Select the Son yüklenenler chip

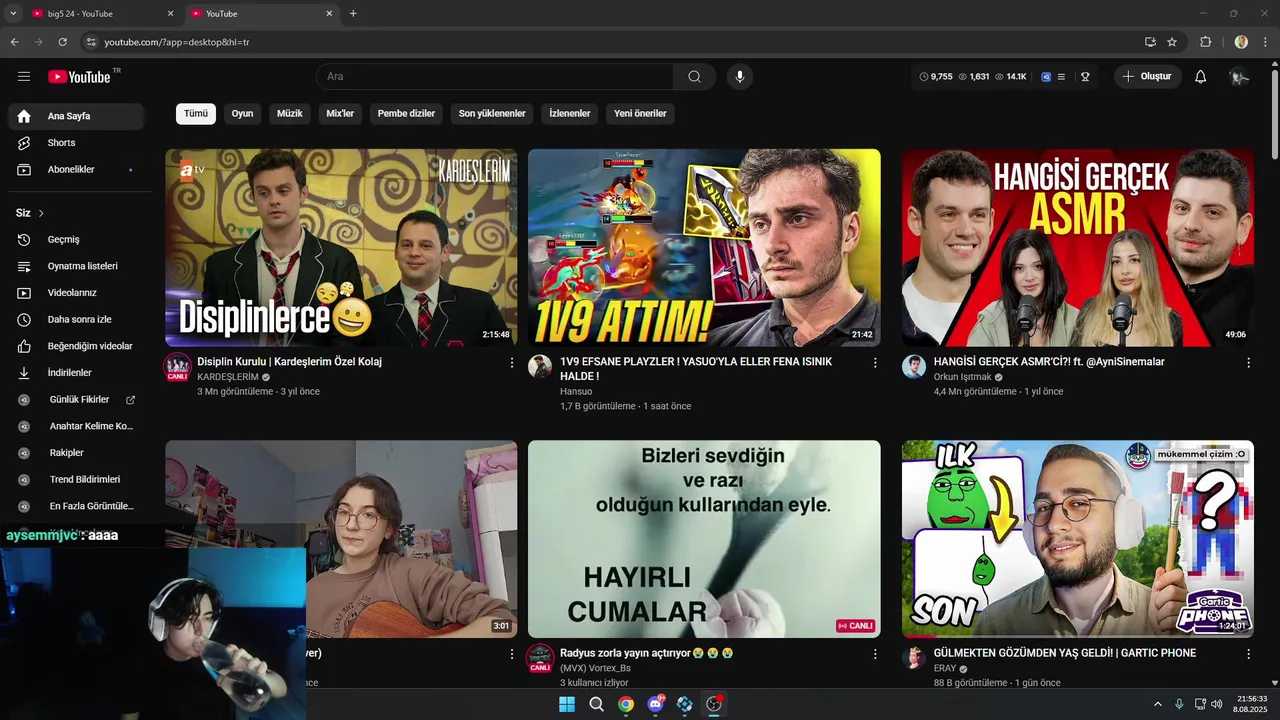492,114
